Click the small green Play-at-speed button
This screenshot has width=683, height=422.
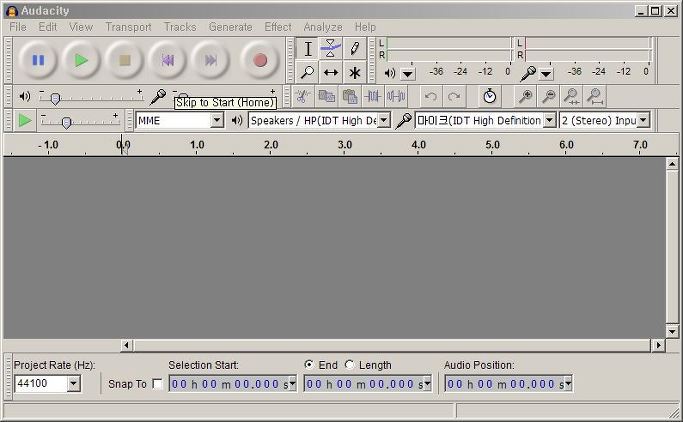pyautogui.click(x=25, y=120)
